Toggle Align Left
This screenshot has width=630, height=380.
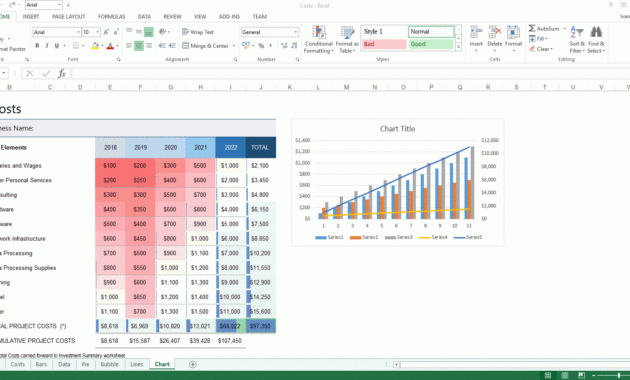[x=129, y=46]
